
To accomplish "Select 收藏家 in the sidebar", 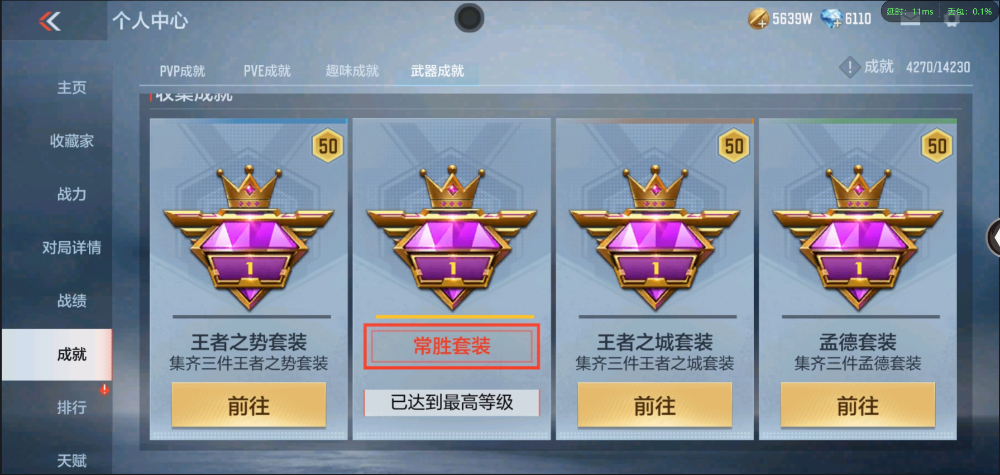I will [71, 141].
